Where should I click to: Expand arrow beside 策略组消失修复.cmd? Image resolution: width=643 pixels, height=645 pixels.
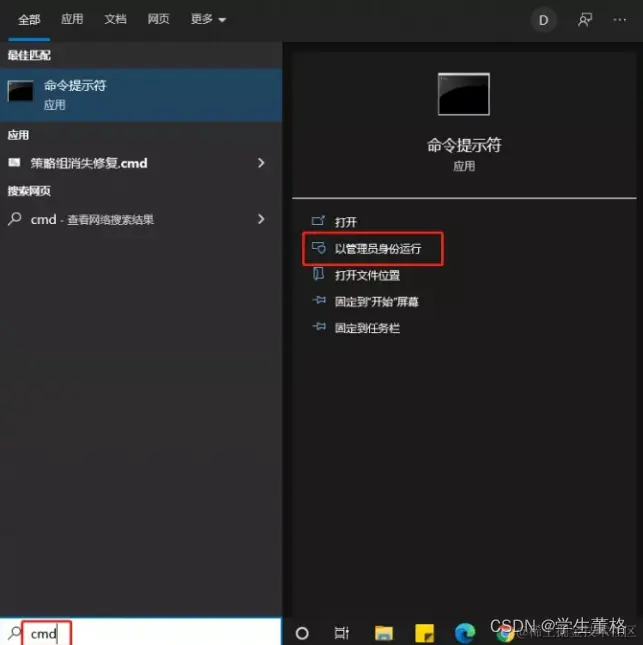(261, 163)
